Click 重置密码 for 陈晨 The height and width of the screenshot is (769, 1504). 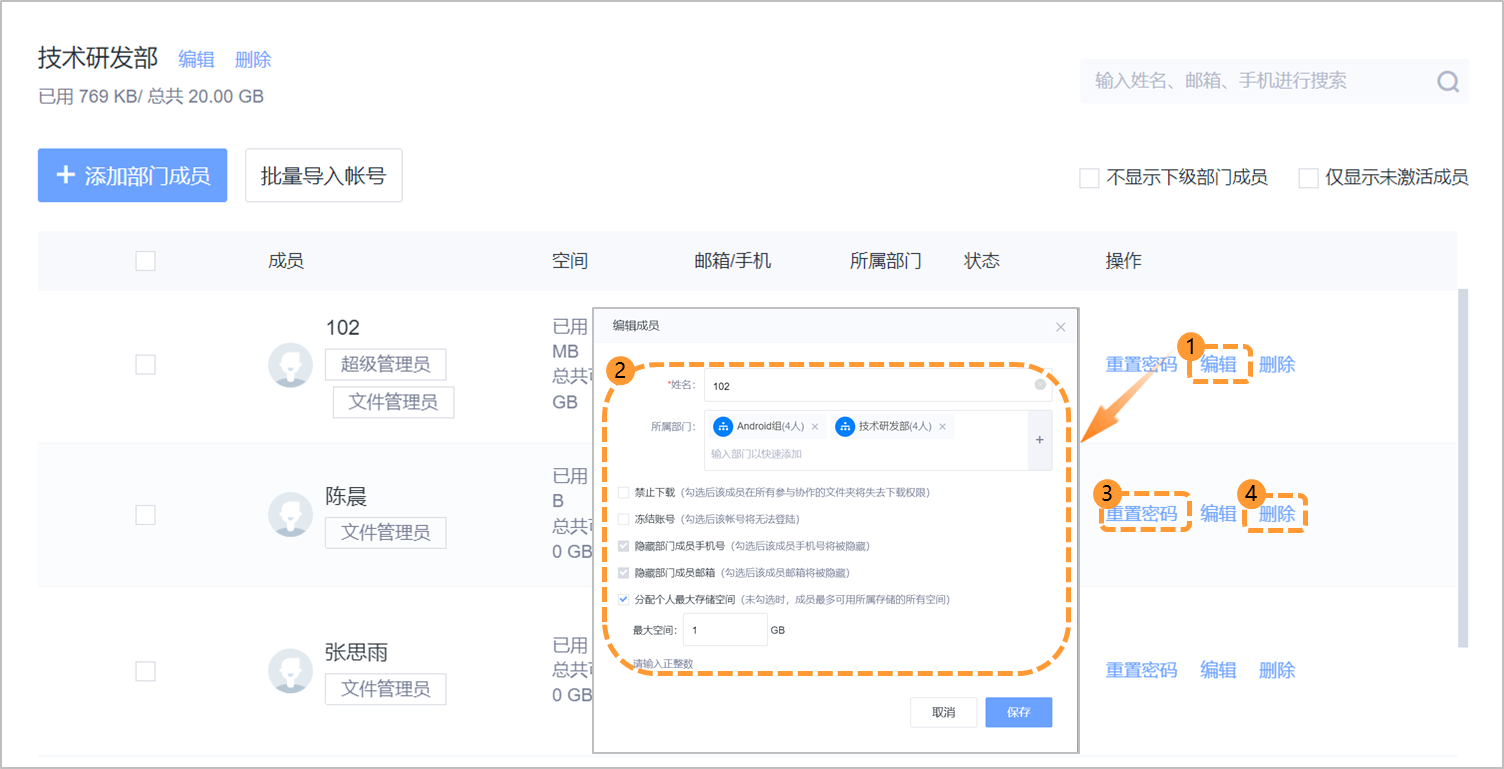coord(1141,514)
